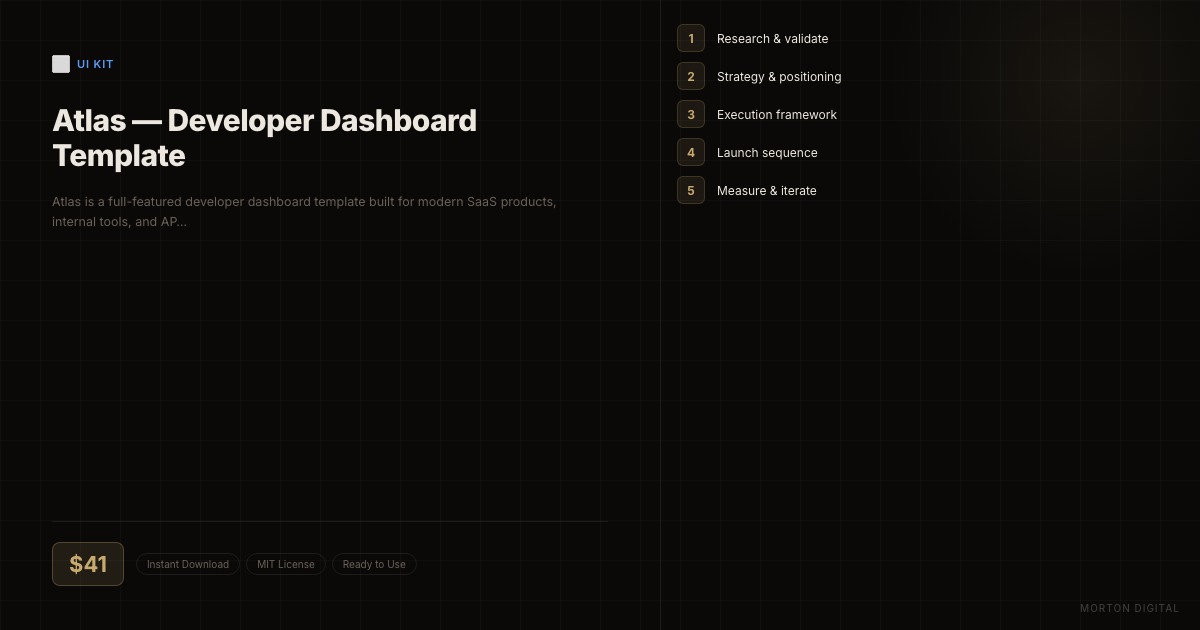Click the Instant Download tag
Image resolution: width=1200 pixels, height=630 pixels.
188,564
